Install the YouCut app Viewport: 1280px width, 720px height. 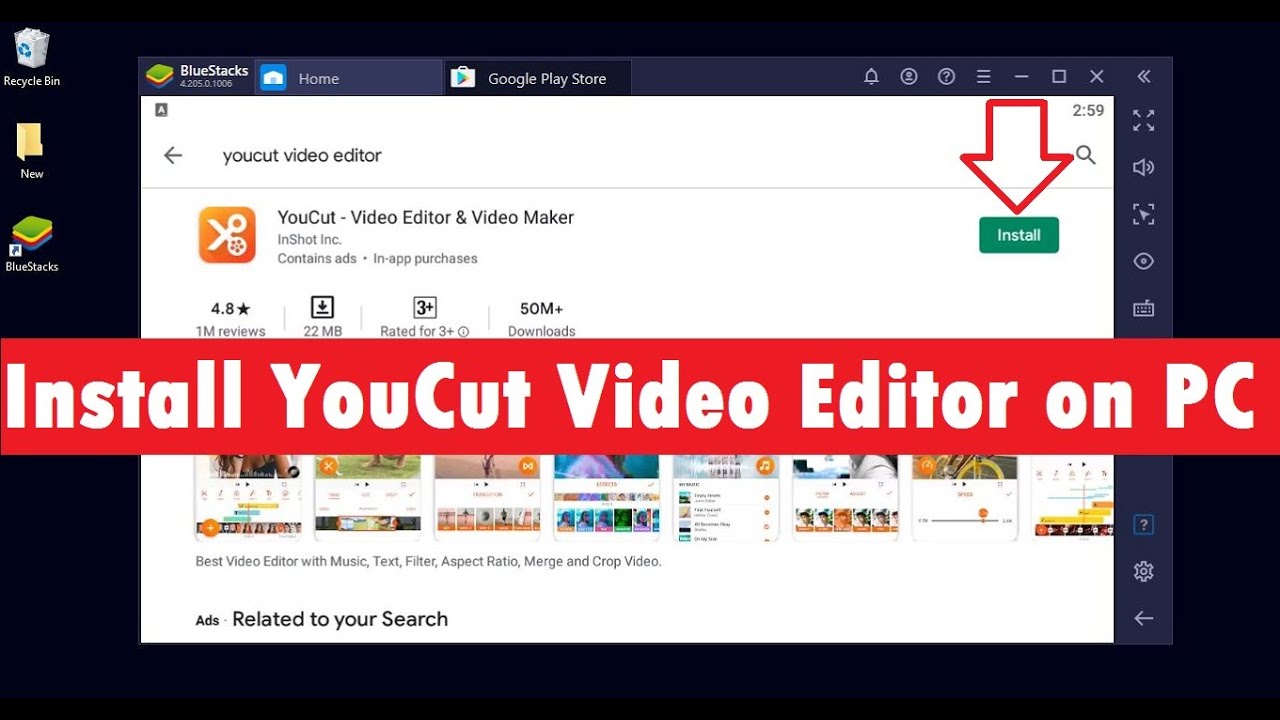[x=1019, y=235]
